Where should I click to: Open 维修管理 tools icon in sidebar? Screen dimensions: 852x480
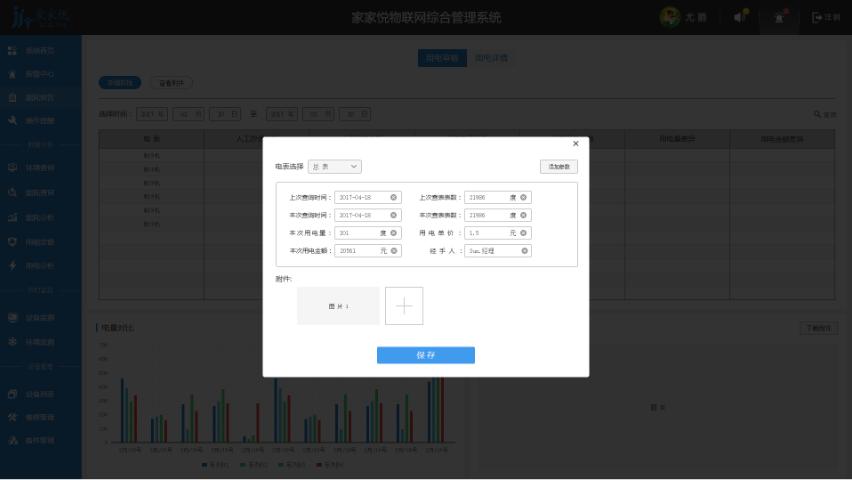(12, 417)
